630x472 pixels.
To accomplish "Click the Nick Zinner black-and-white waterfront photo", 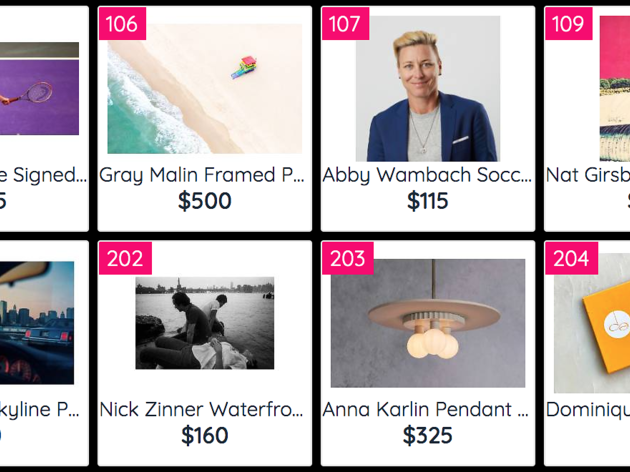I will [x=205, y=323].
